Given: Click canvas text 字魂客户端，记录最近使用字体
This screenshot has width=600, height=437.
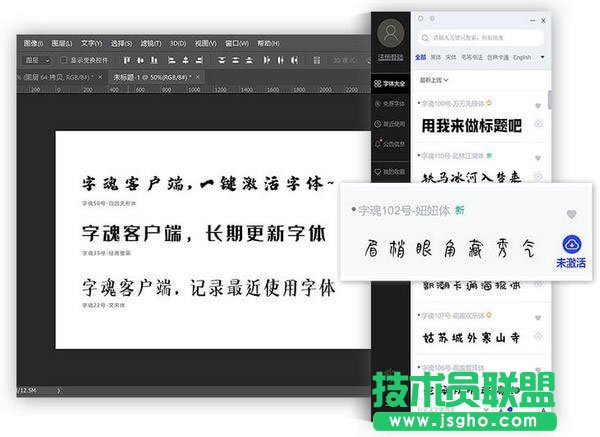Looking at the screenshot, I should [x=208, y=287].
